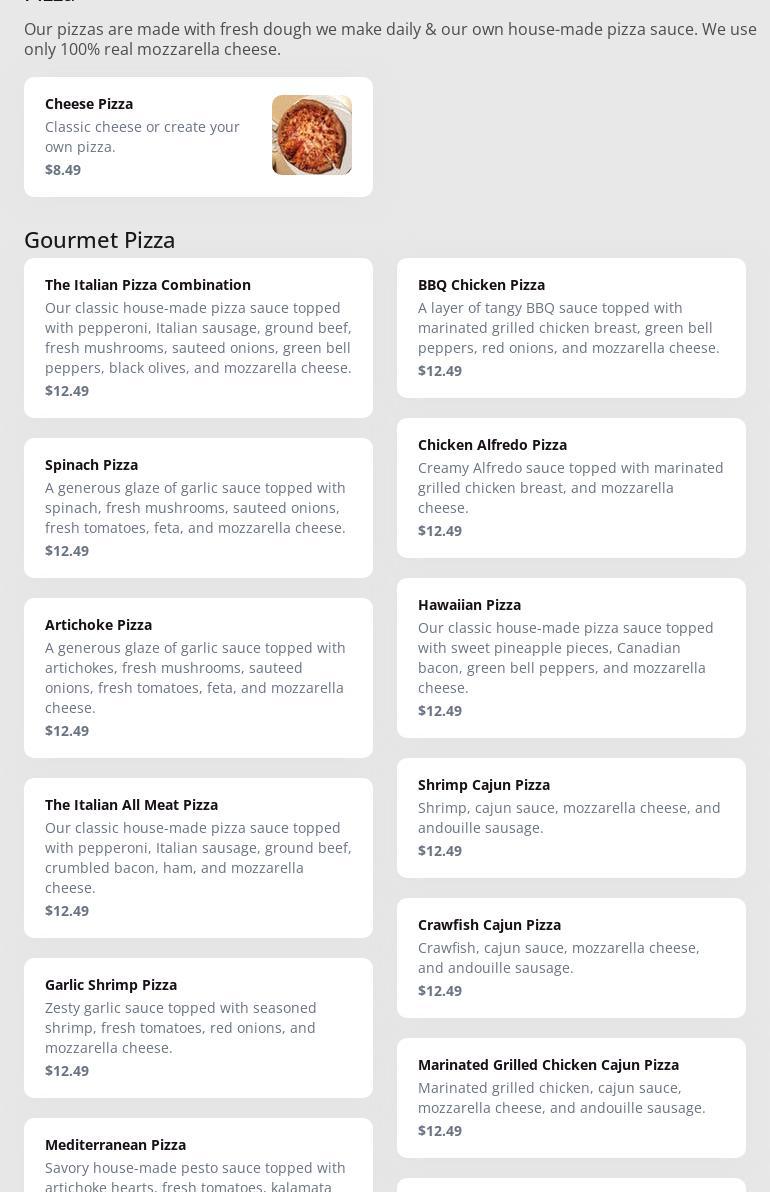Pick Marinated Grilled Chicken Cajun Pizza
This screenshot has height=1192, width=770.
[571, 1098]
